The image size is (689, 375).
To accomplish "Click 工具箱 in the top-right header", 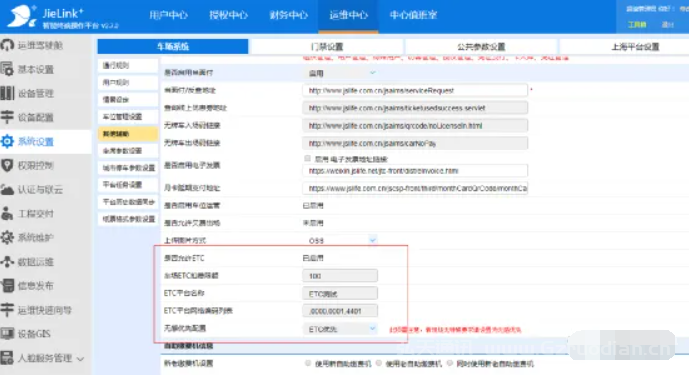I will coord(637,25).
